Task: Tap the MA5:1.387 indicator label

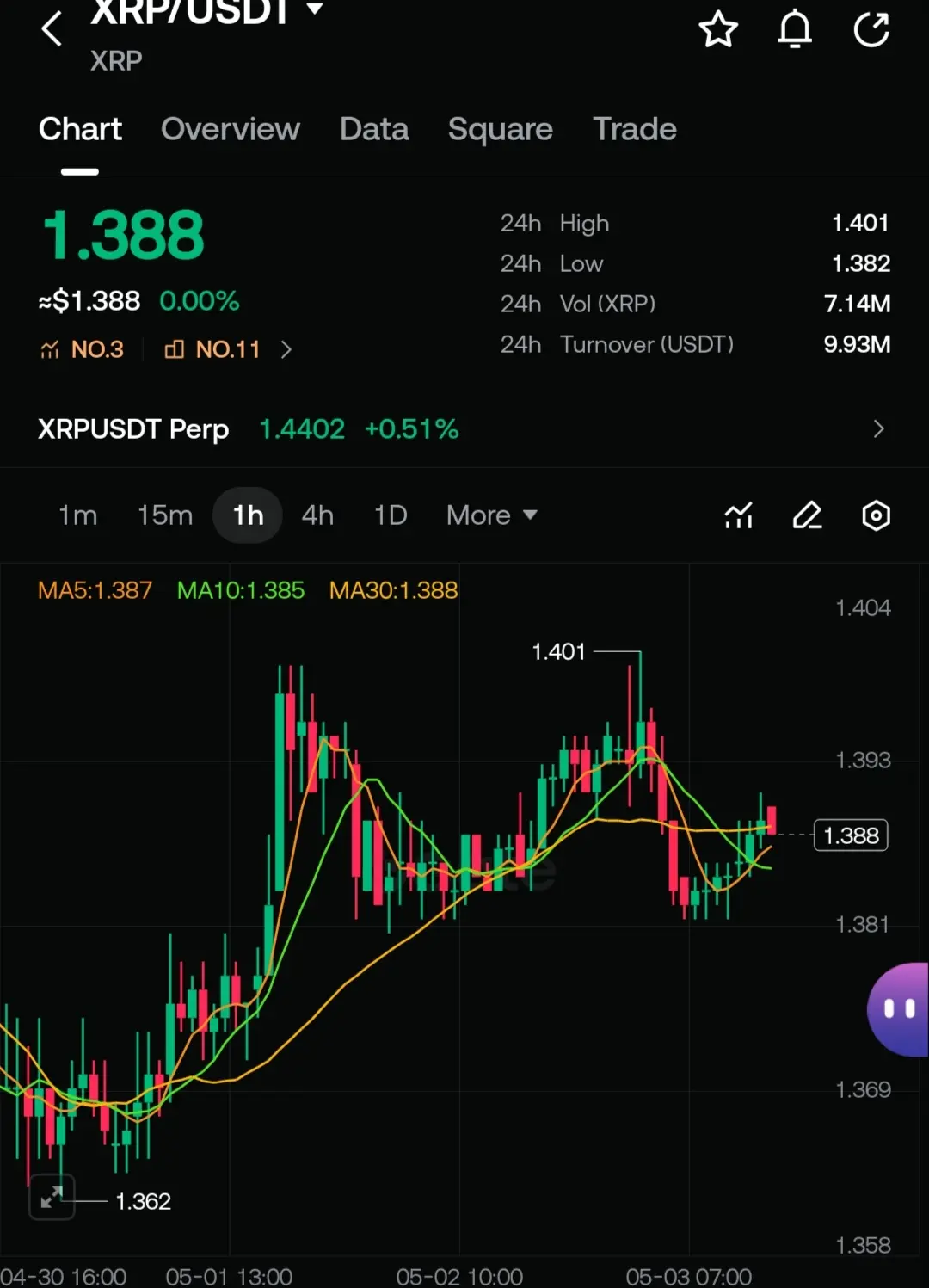Action: (95, 590)
